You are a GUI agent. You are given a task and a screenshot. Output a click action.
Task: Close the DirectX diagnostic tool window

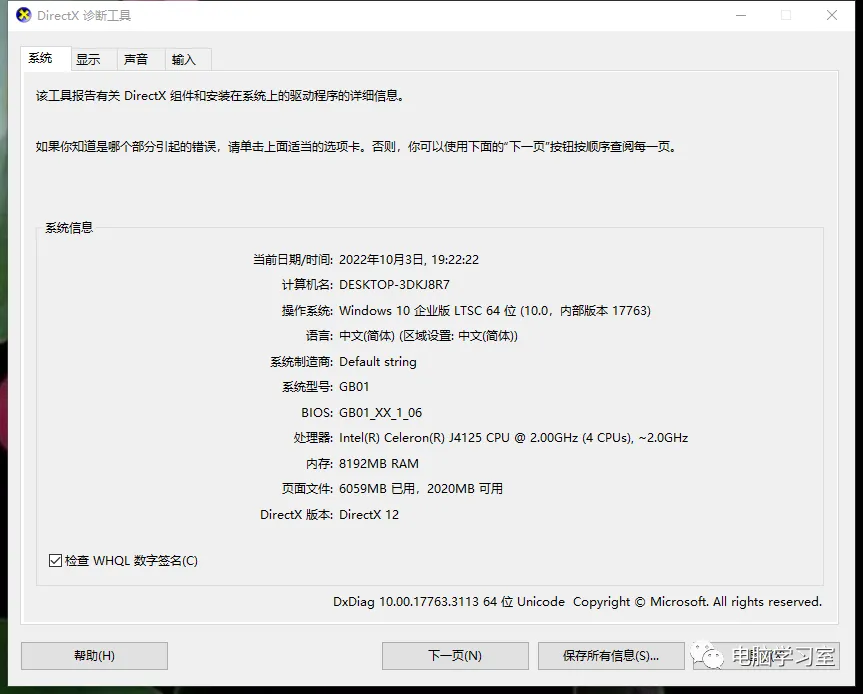point(832,15)
